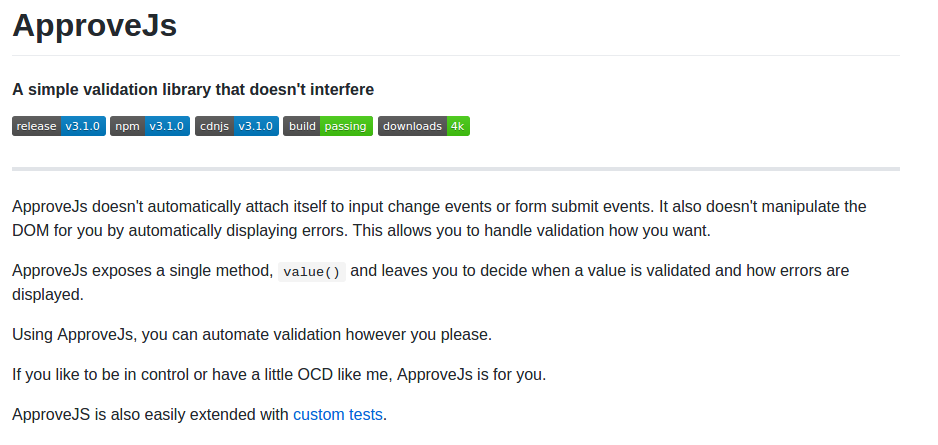The width and height of the screenshot is (938, 445).
Task: Click the green "passing" status label
Action: (x=345, y=126)
